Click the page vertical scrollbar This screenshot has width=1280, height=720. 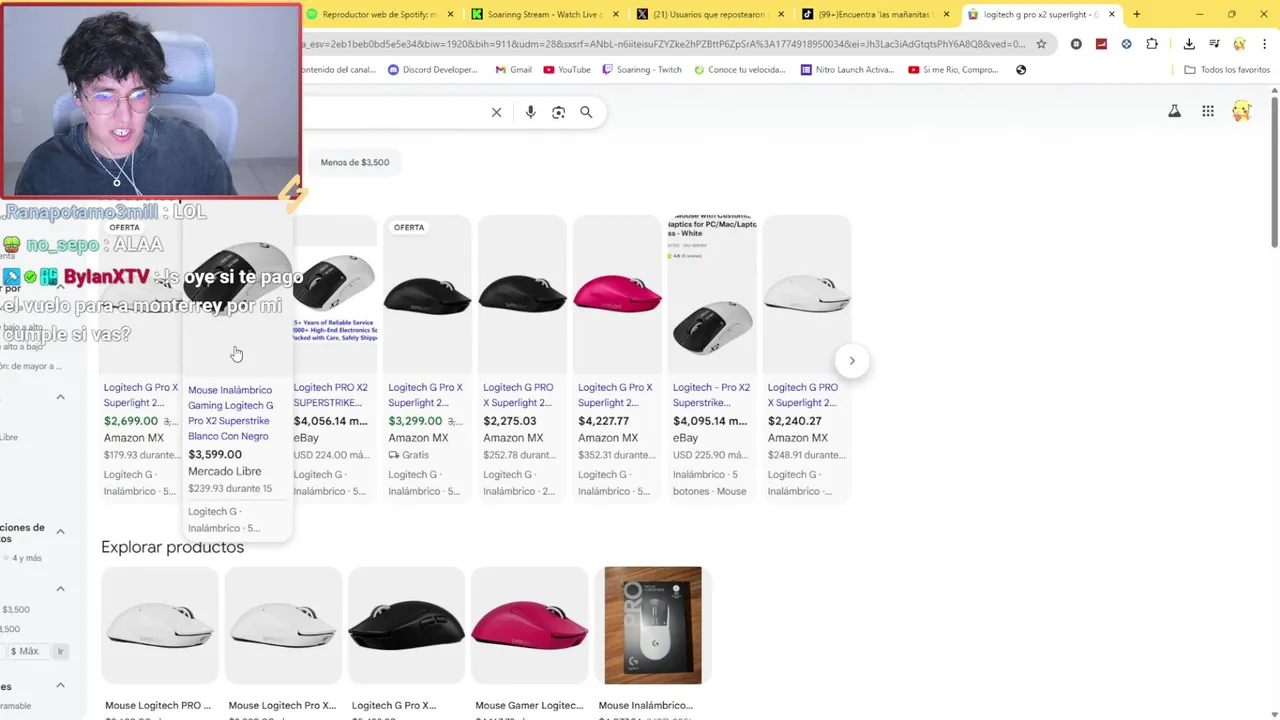pos(1274,170)
